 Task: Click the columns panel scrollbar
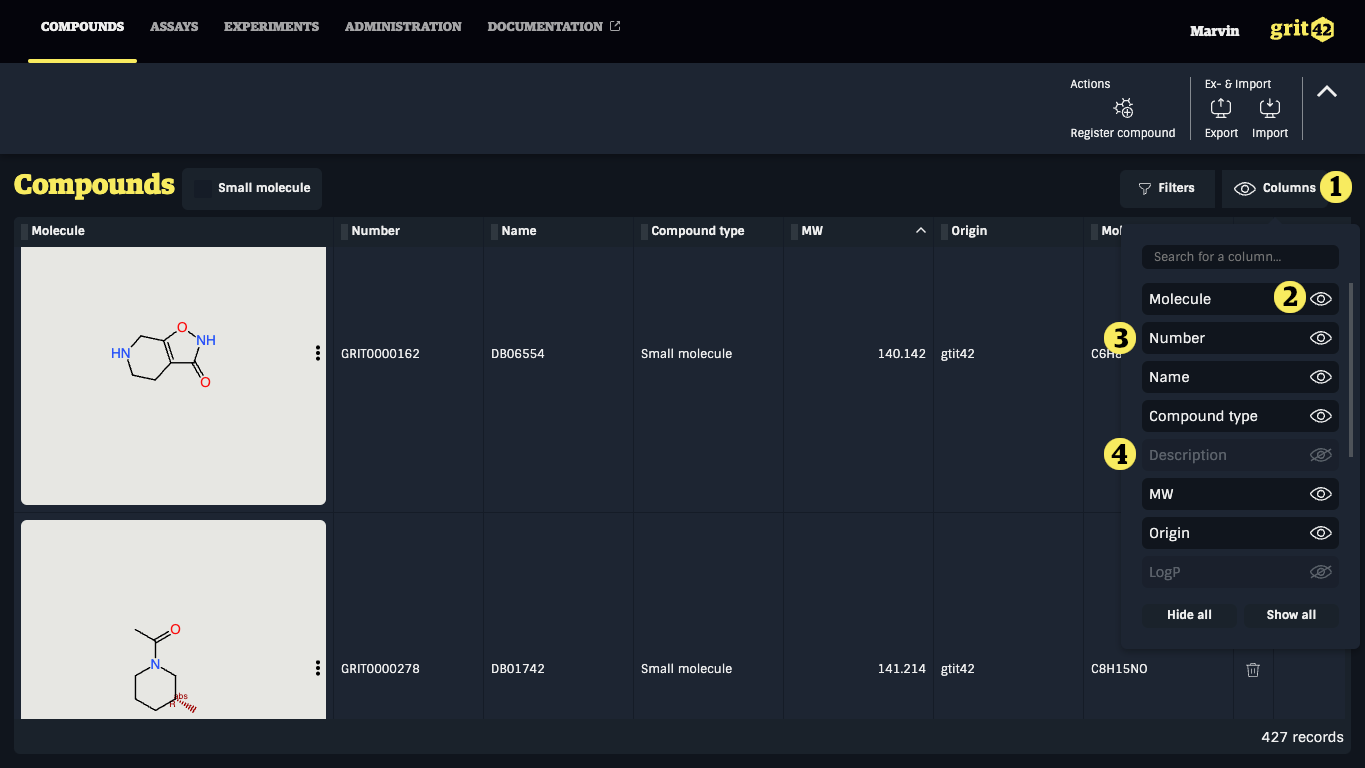pyautogui.click(x=1351, y=370)
